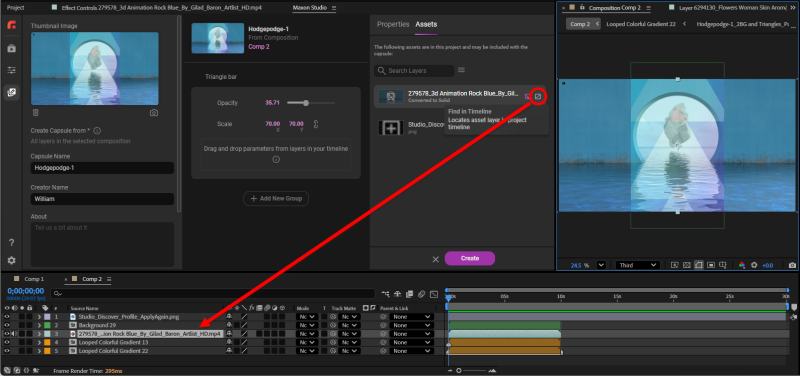This screenshot has width=800, height=376.
Task: Open Third resolution dropdown in viewer
Action: tap(638, 265)
